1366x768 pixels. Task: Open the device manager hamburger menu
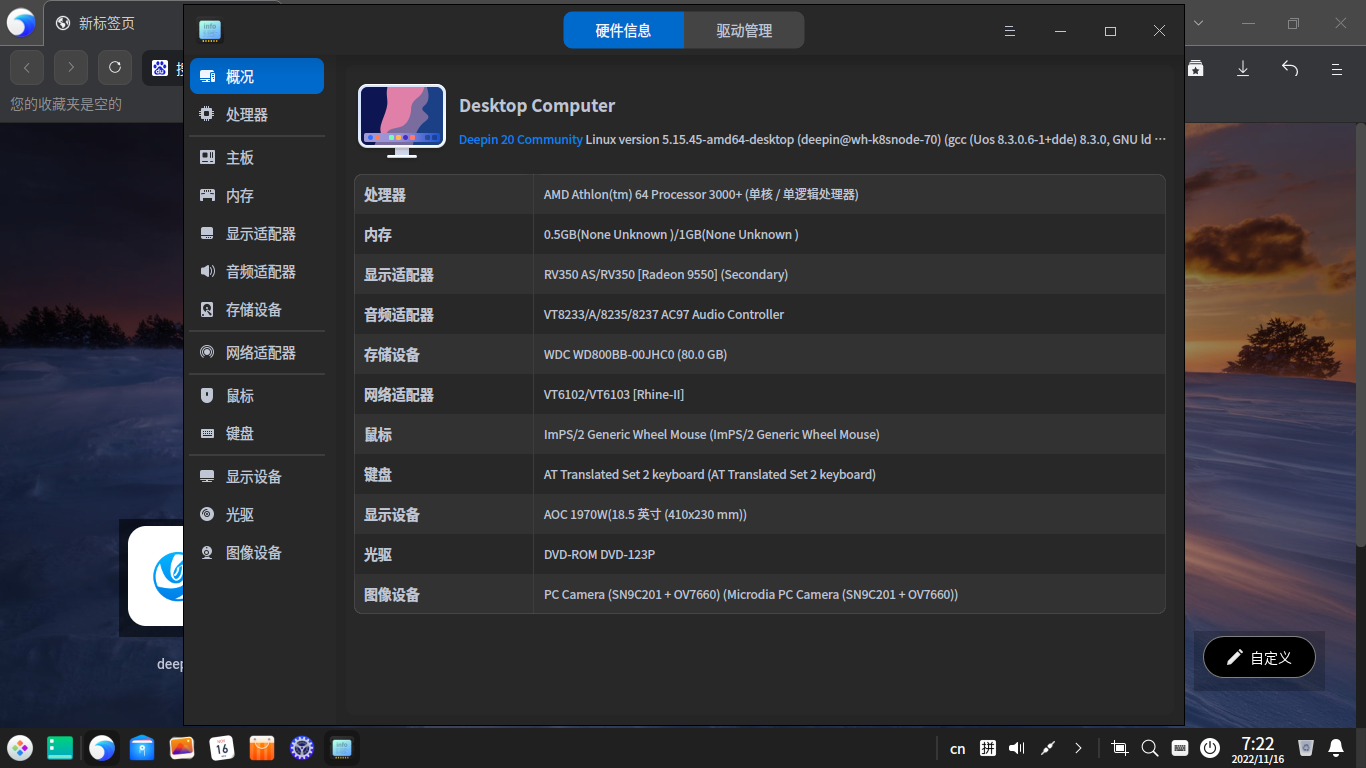click(1009, 30)
